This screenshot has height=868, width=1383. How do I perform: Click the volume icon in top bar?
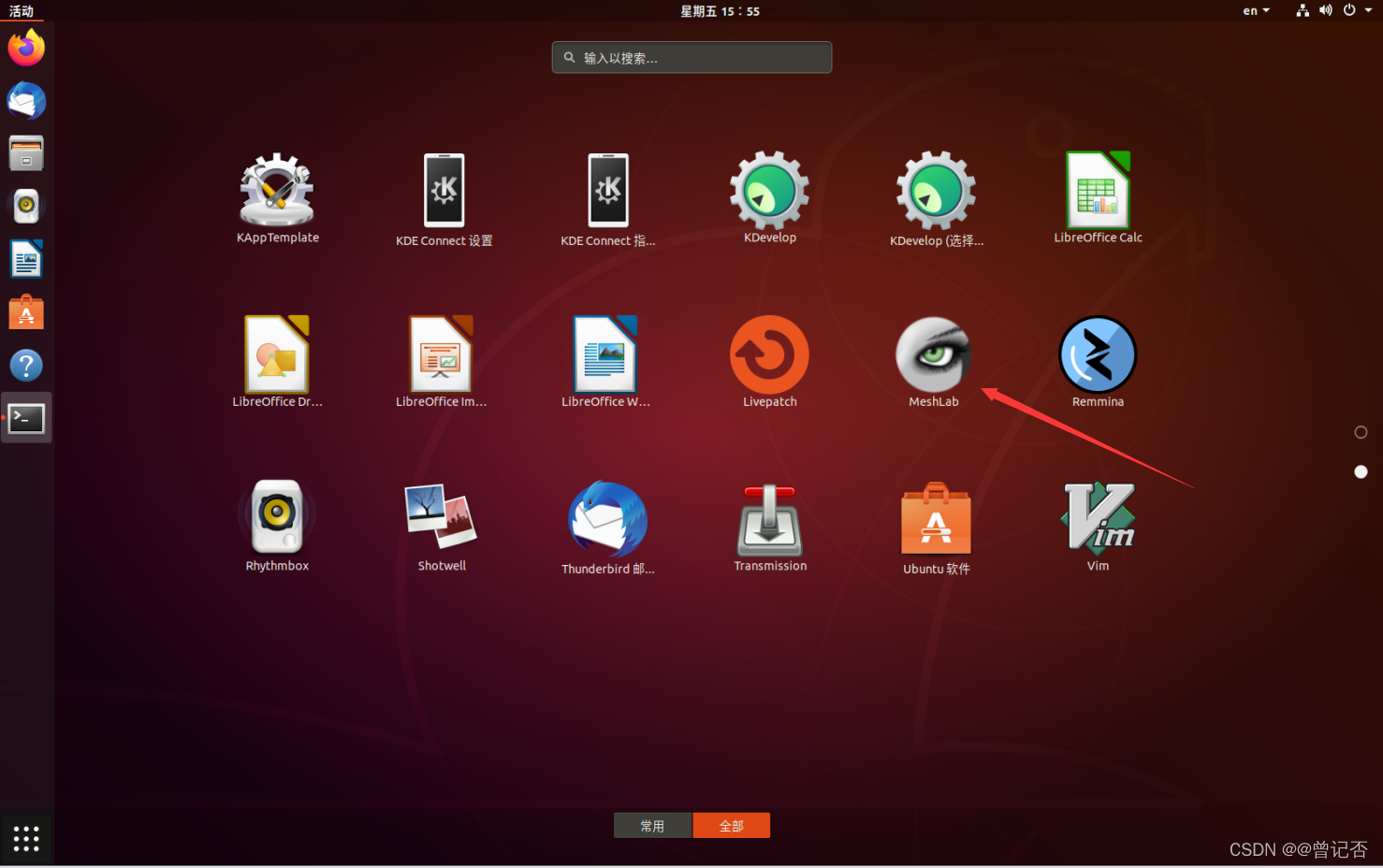[x=1326, y=11]
